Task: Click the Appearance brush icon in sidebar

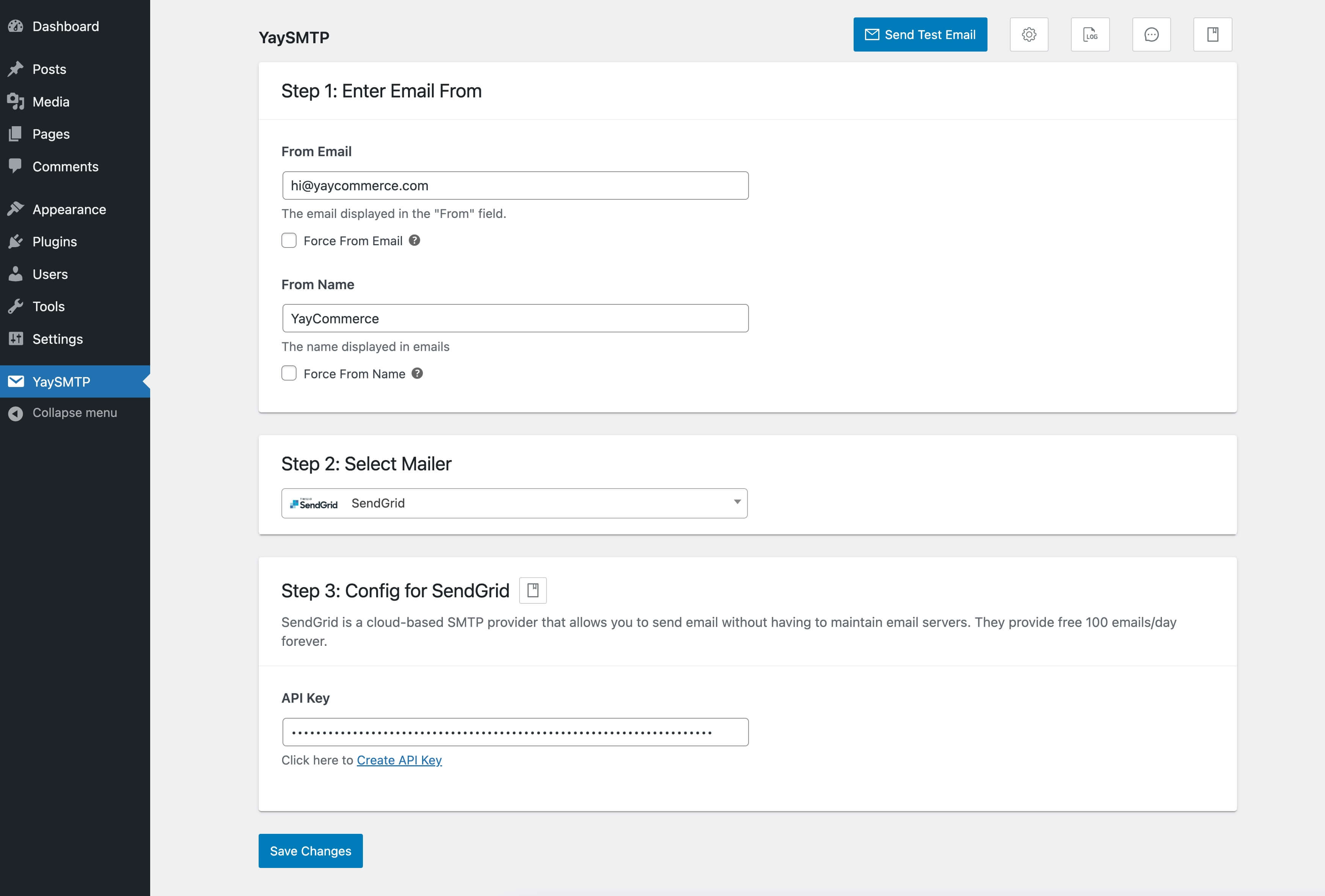Action: pyautogui.click(x=16, y=209)
